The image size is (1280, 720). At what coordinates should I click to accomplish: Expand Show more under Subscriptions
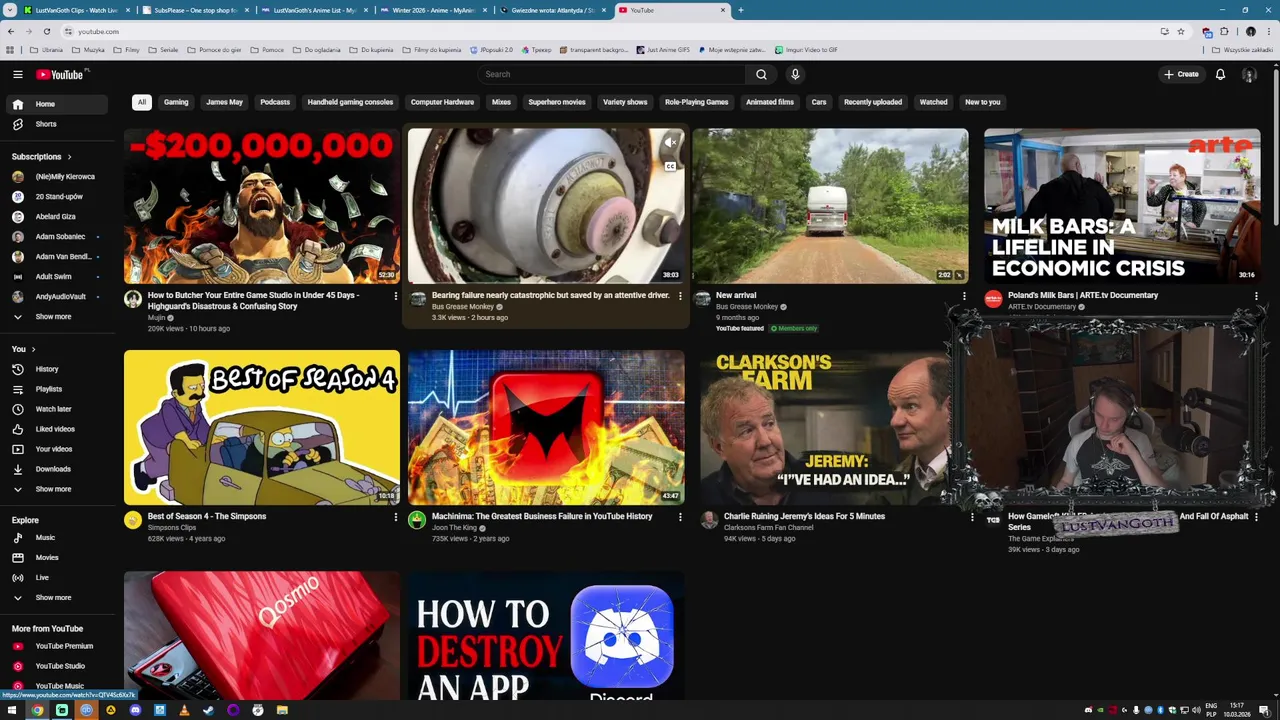click(x=56, y=316)
